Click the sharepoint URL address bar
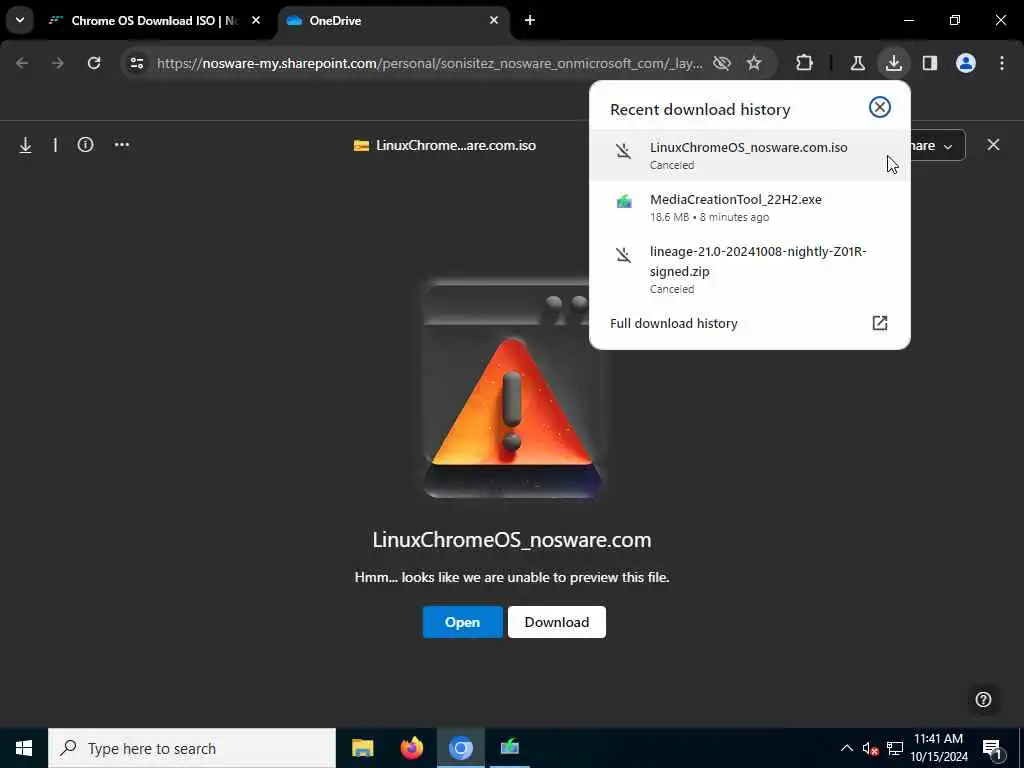Screen dimensions: 1024x768 pyautogui.click(x=430, y=63)
